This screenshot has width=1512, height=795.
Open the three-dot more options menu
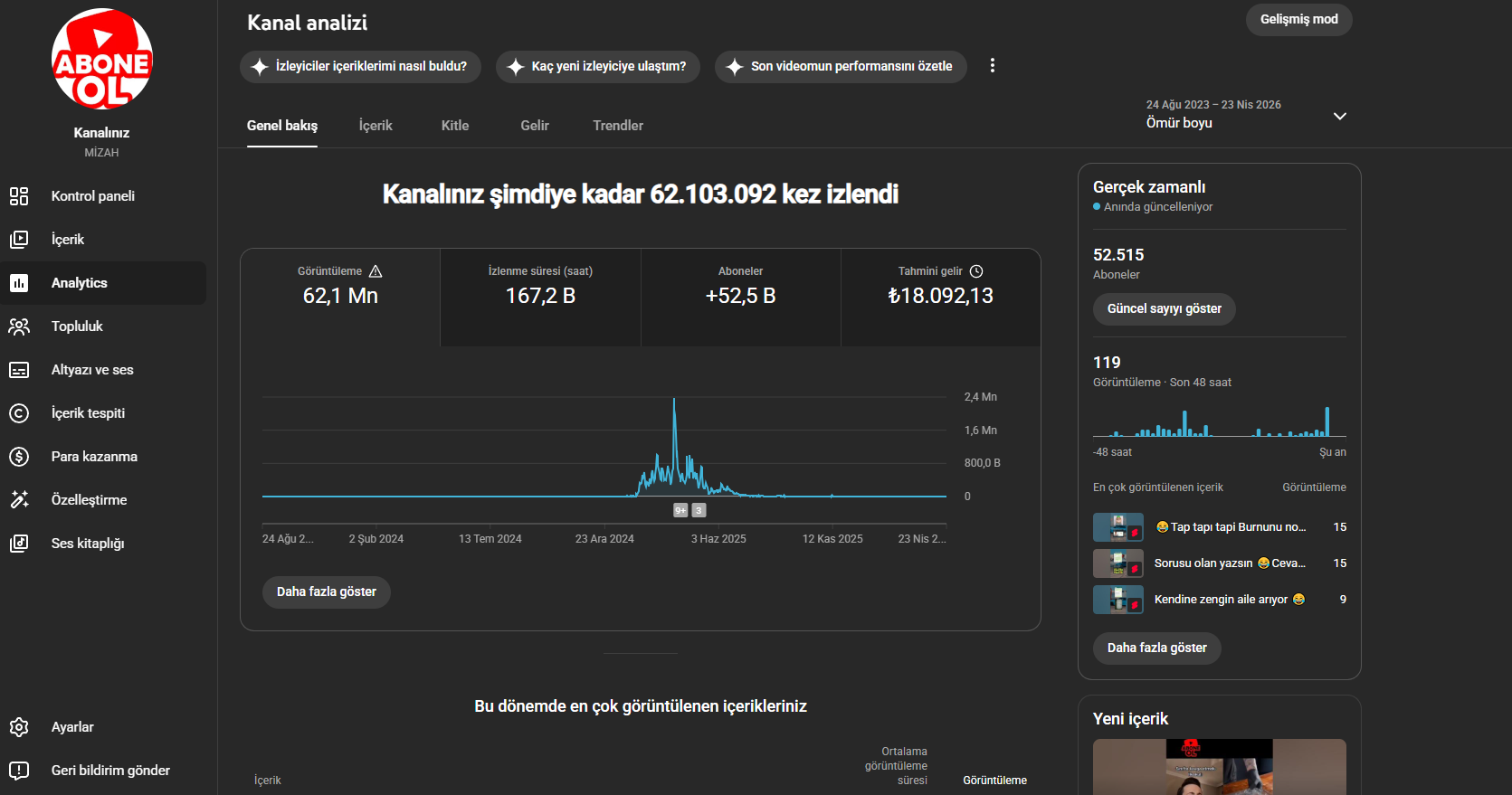pos(993,66)
